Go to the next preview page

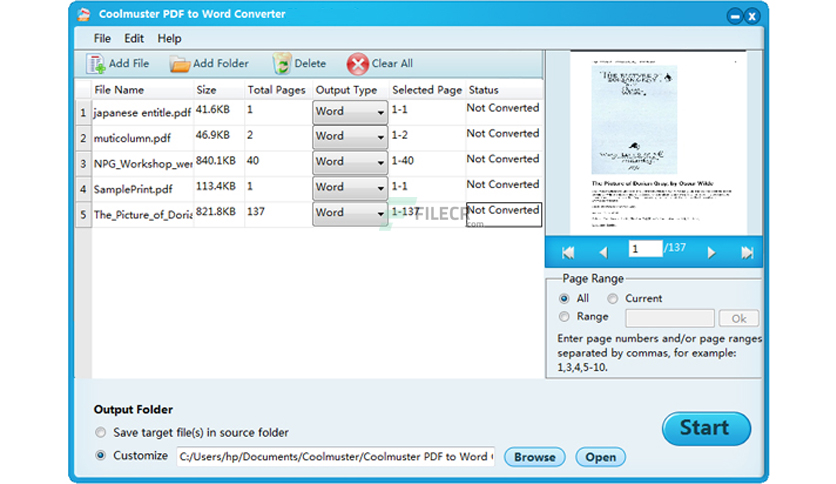(711, 252)
